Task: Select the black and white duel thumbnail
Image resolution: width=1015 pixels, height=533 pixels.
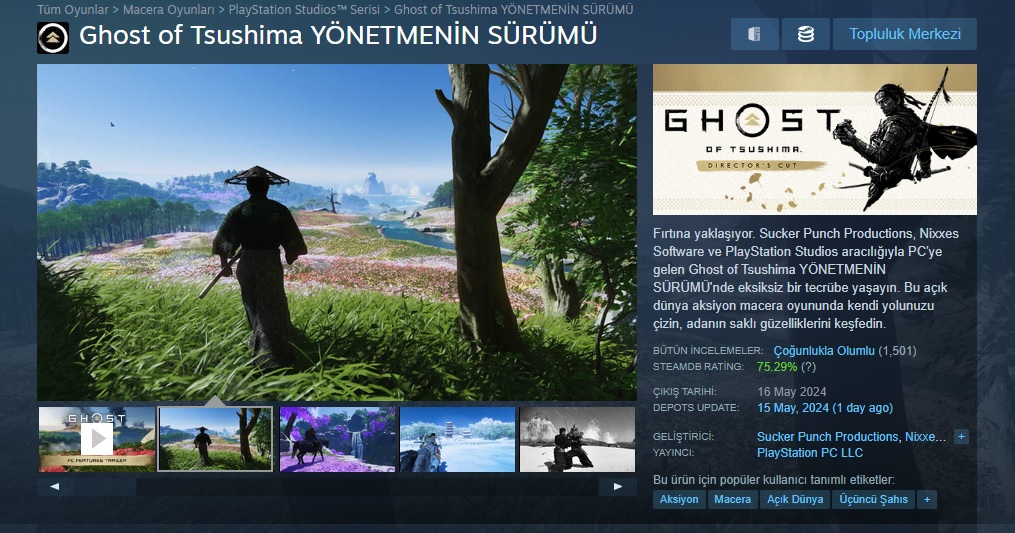Action: pyautogui.click(x=577, y=438)
